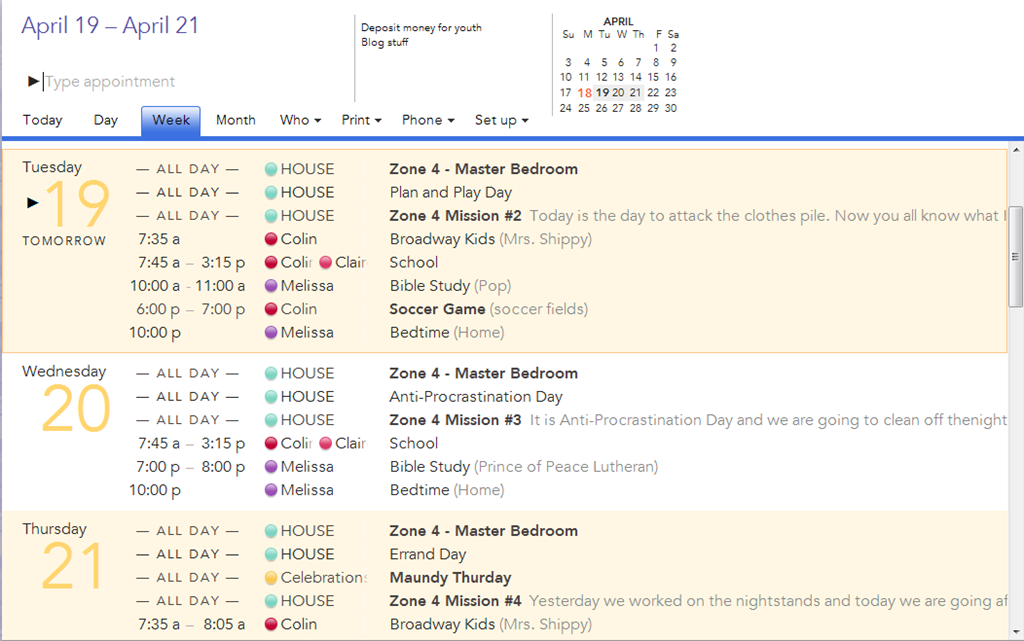The image size is (1024, 641).
Task: Click the vertical scrollbar thumb
Action: pos(1016,257)
